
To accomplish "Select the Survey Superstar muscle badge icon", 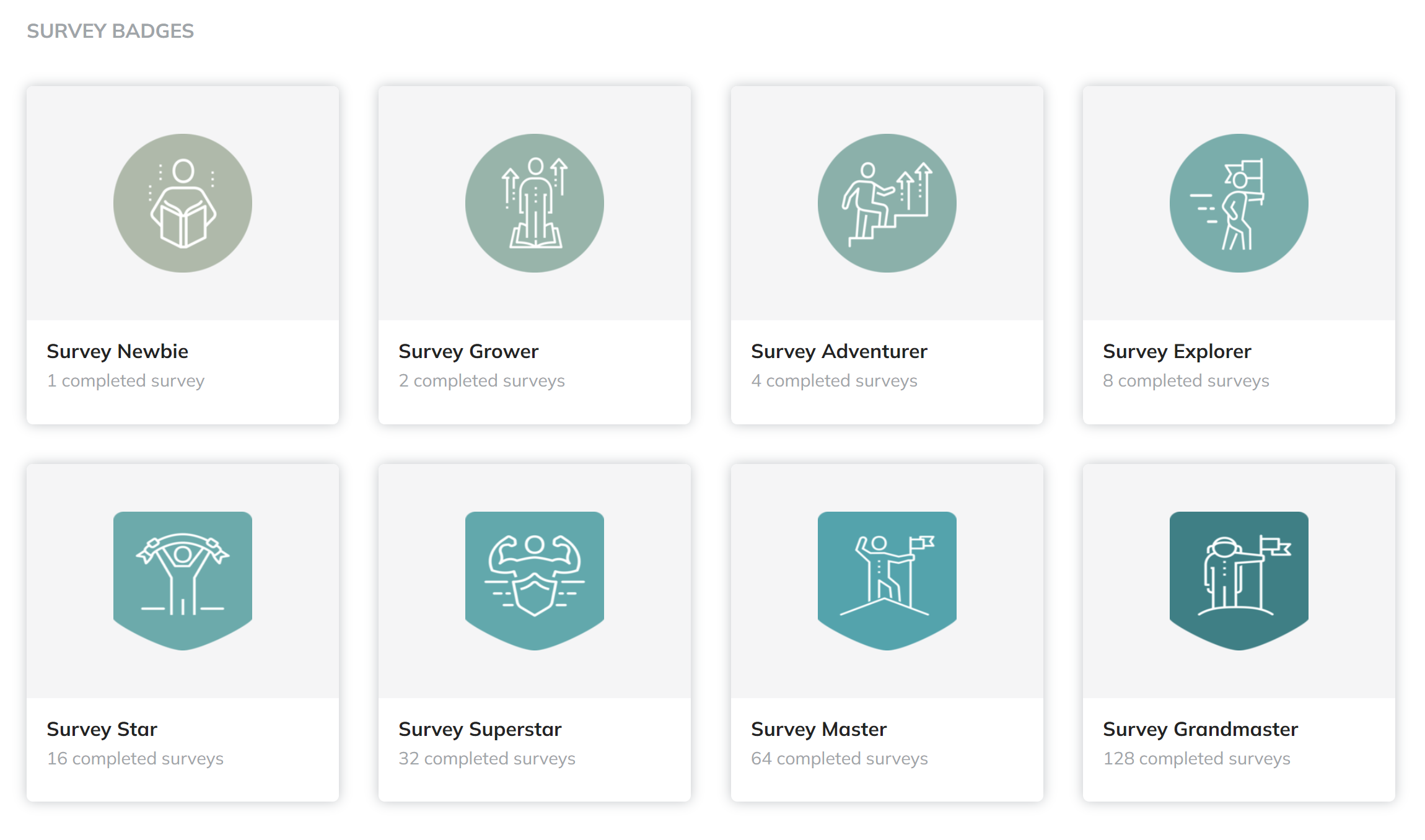I will pyautogui.click(x=535, y=580).
